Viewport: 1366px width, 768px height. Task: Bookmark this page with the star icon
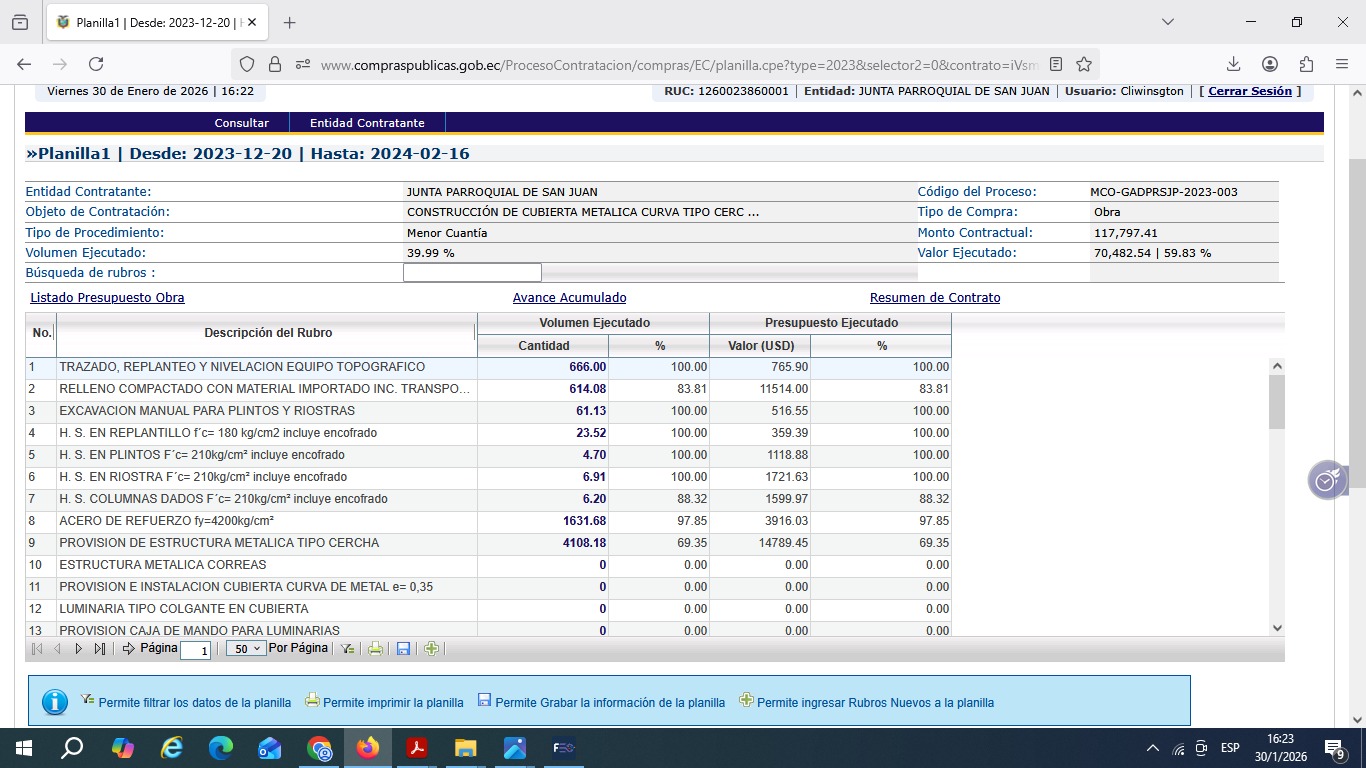(x=1084, y=64)
